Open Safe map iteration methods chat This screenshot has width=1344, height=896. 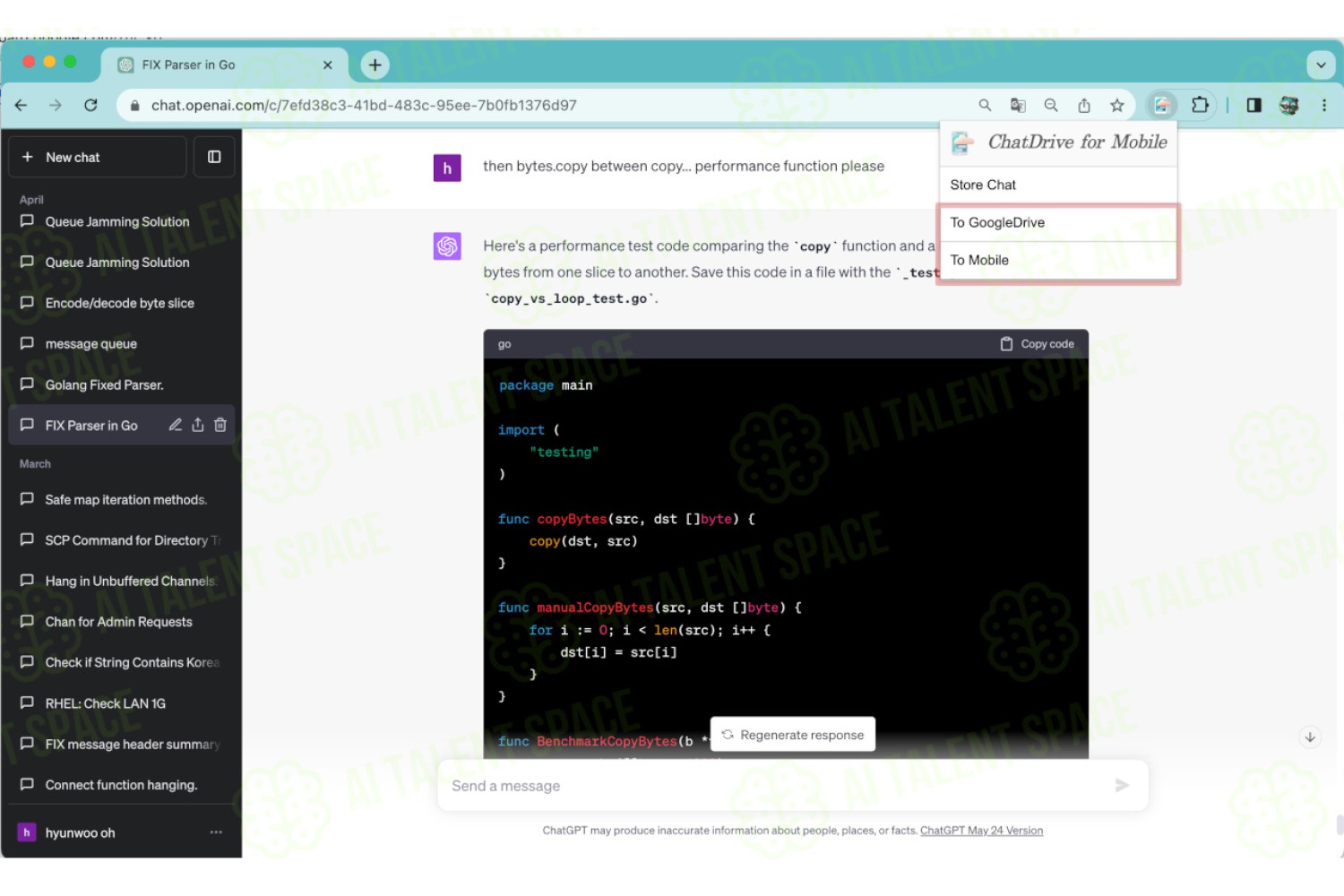tap(121, 500)
